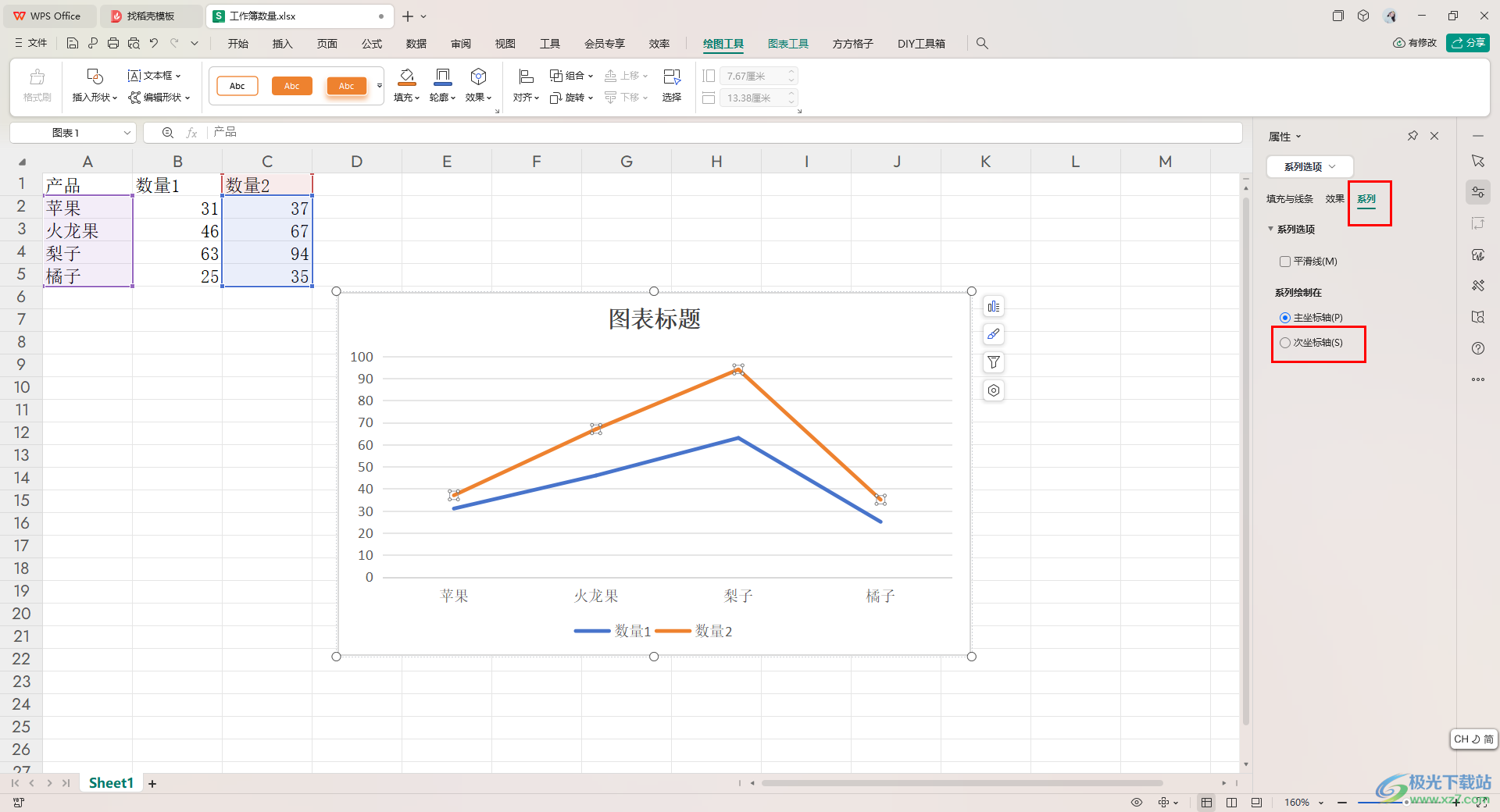The width and height of the screenshot is (1500, 812).
Task: Click the Print icon in quick toolbar
Action: [113, 44]
